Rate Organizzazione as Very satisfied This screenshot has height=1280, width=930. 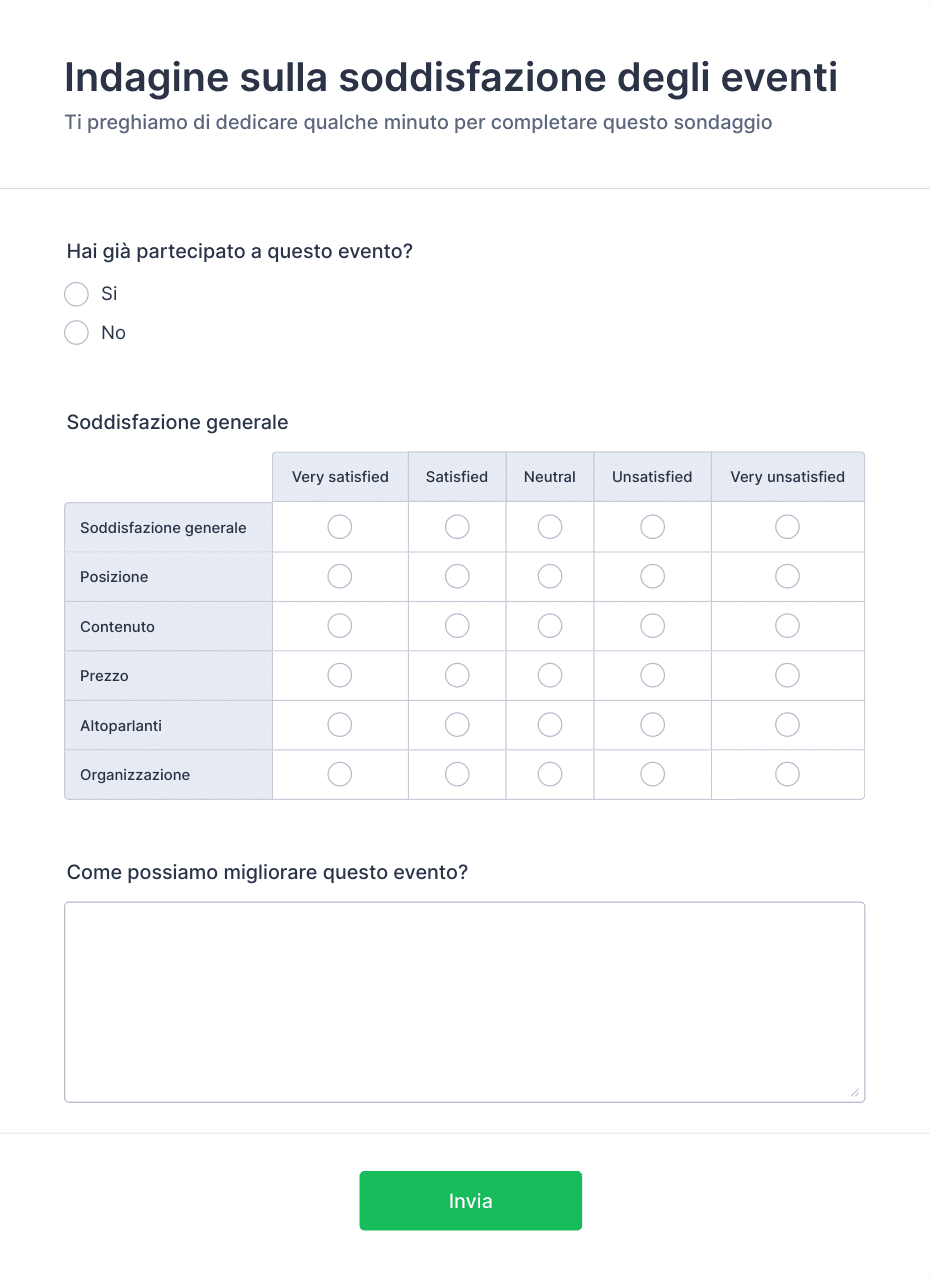pos(340,774)
